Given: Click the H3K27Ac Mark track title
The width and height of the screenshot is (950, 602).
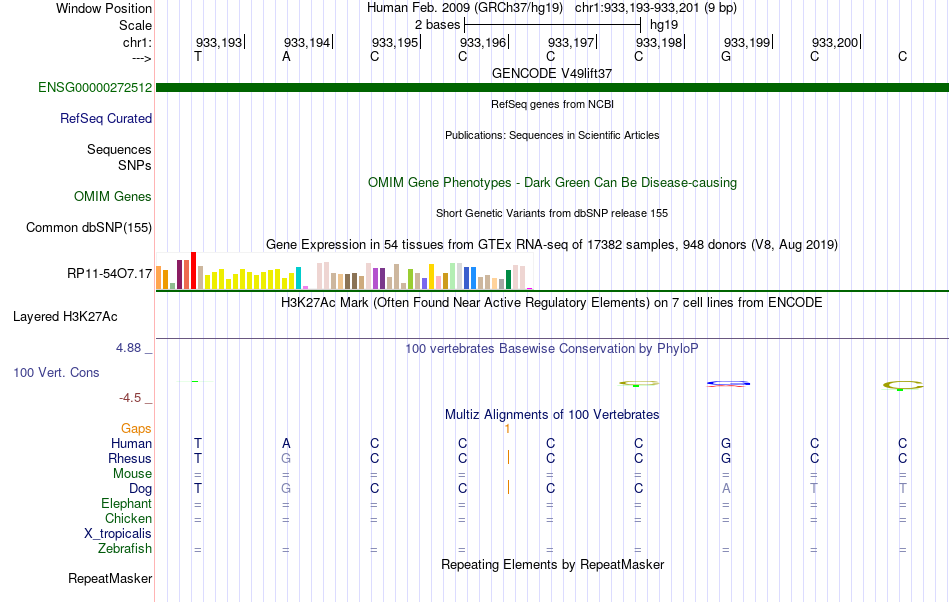Looking at the screenshot, I should coord(552,302).
